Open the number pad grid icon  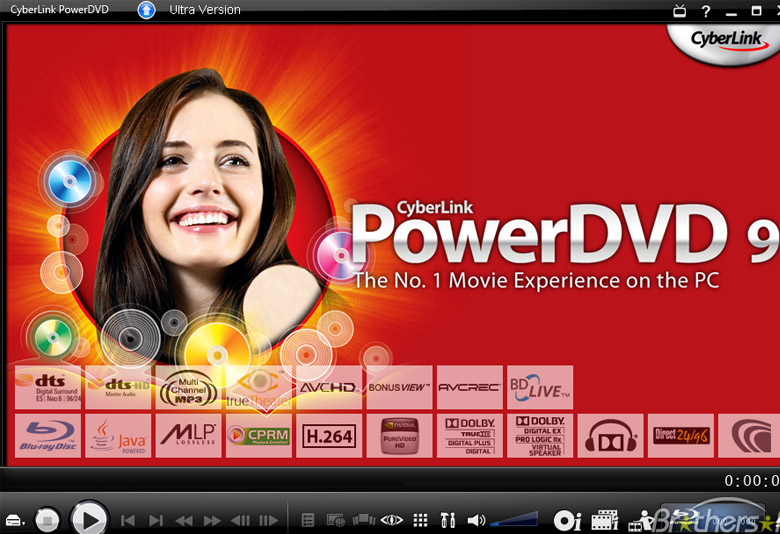420,520
